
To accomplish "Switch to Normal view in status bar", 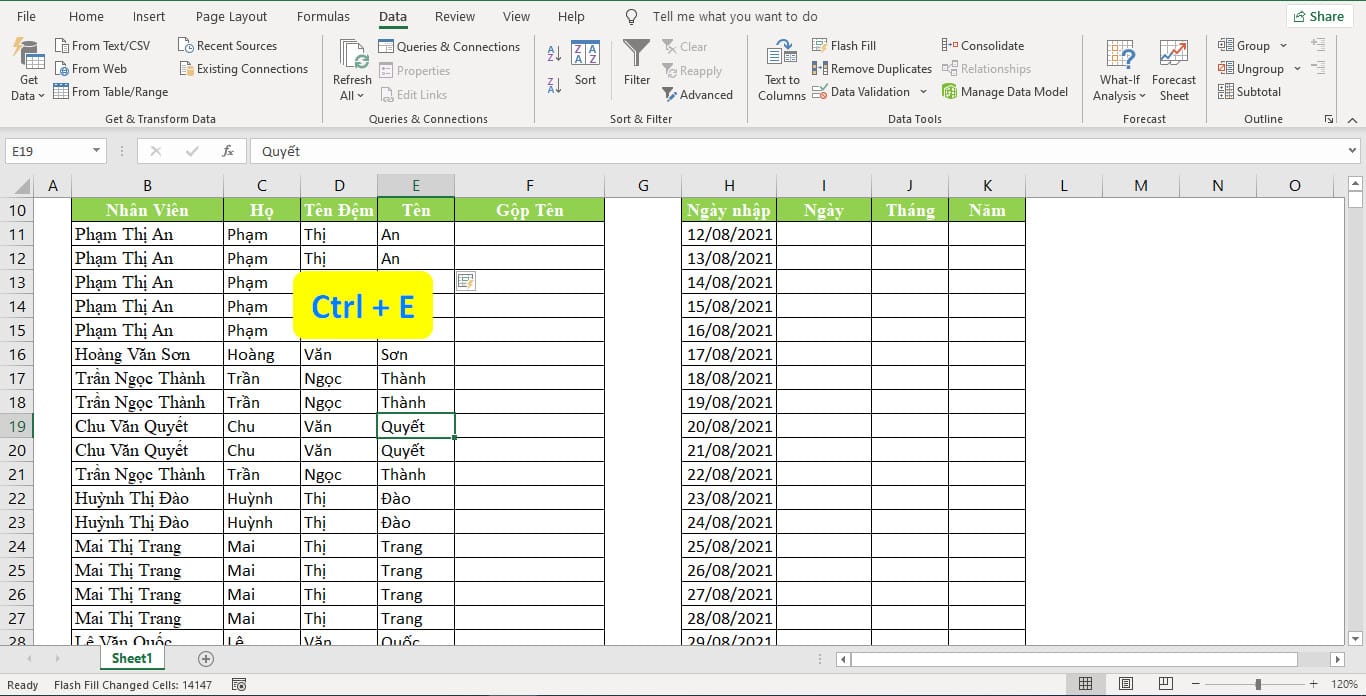I will coord(1085,685).
